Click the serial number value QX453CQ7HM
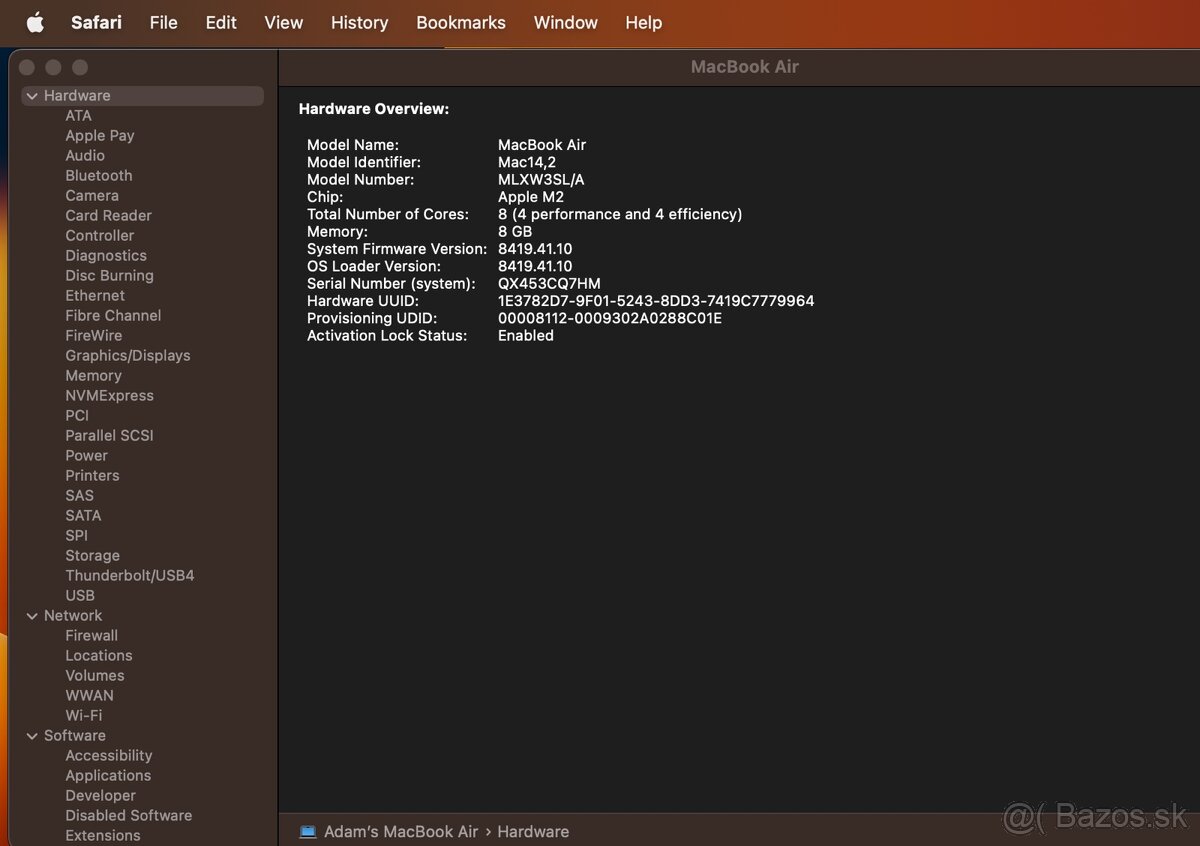 pos(549,284)
